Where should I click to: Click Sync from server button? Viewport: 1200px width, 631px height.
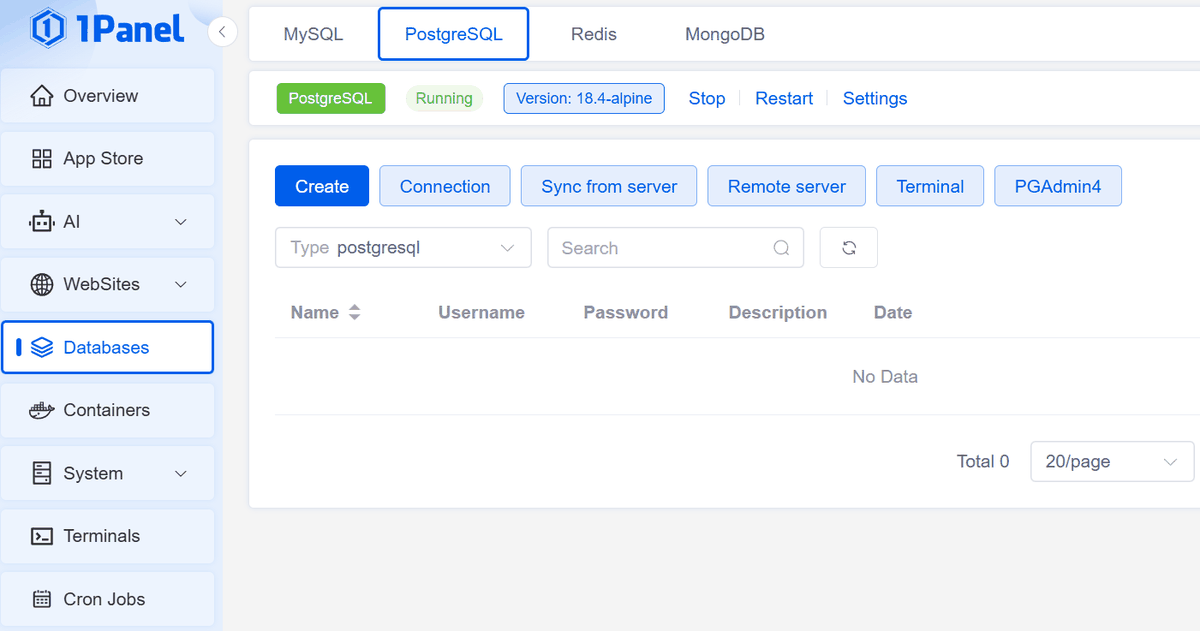tap(609, 186)
